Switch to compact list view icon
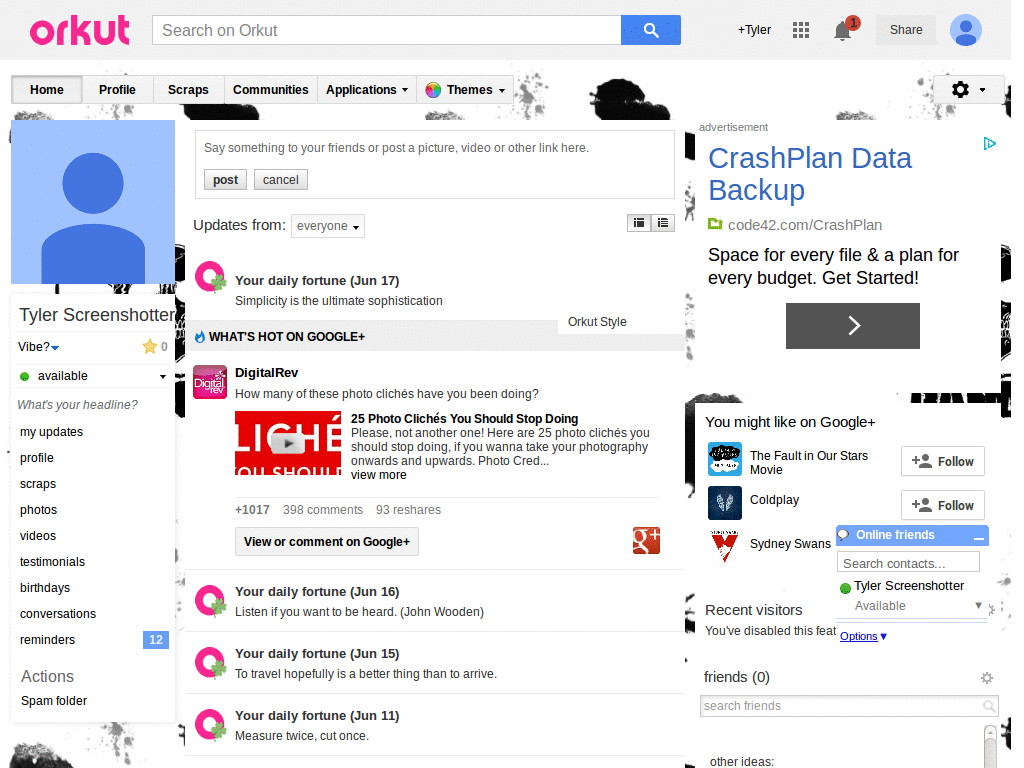 [663, 223]
